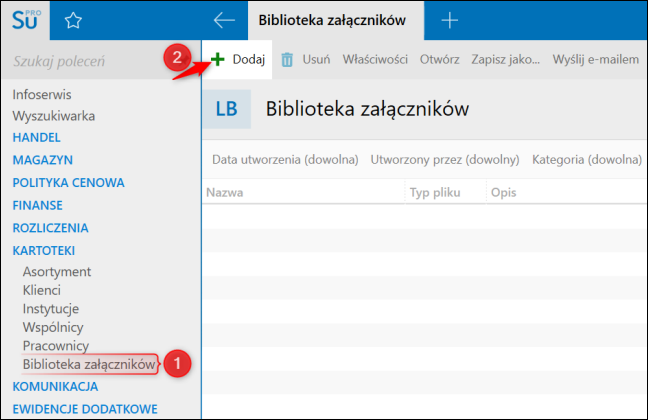
Task: Expand the KOMUNIKACJA section
Action: click(55, 387)
